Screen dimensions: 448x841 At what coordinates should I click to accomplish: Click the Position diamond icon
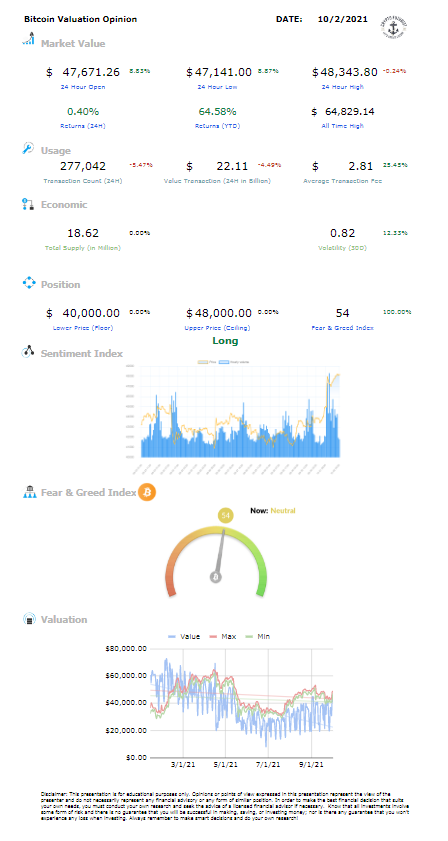click(28, 283)
